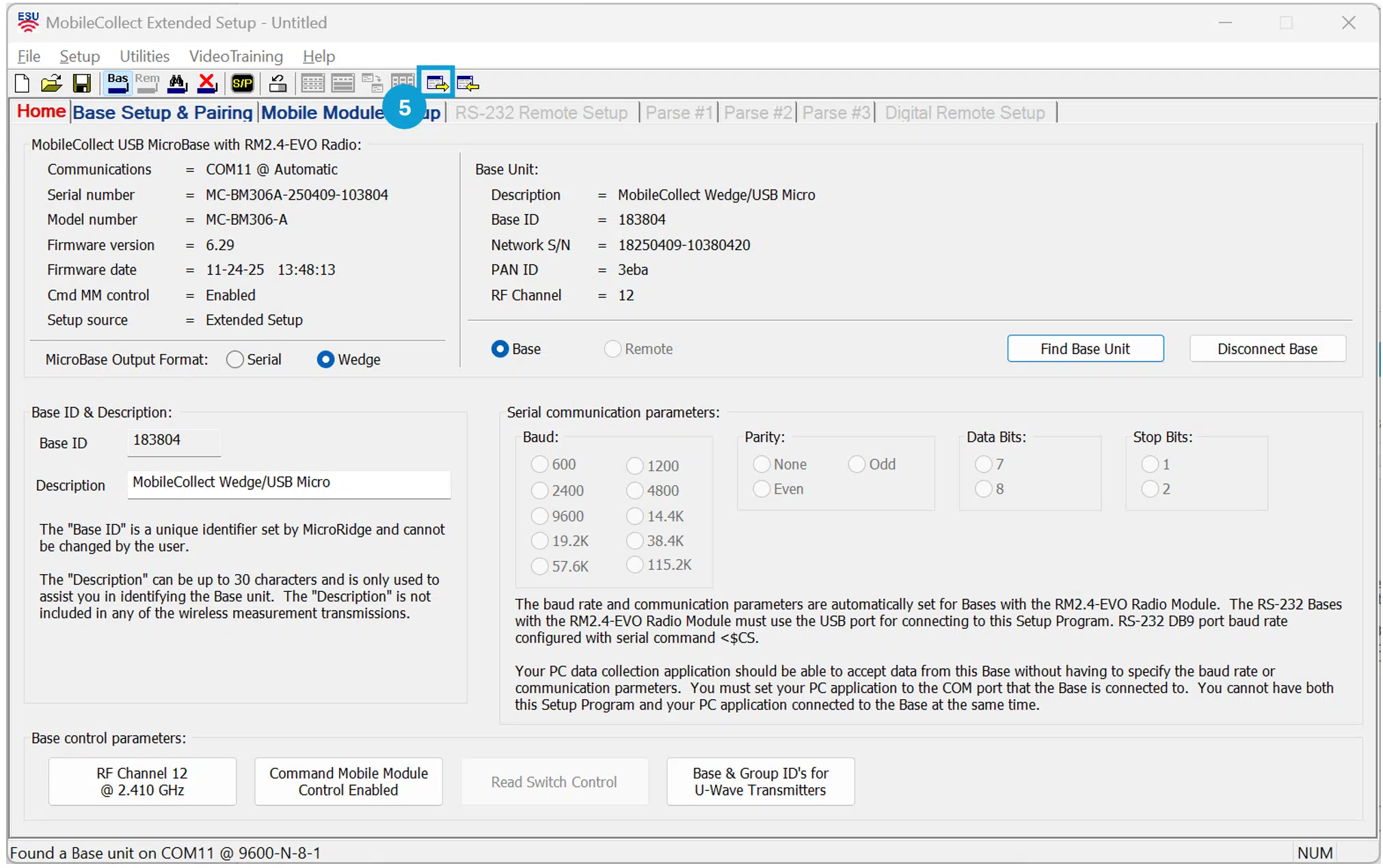Click the window icon with yellow right arrow
Screen dimensions: 1383x868
click(x=437, y=83)
